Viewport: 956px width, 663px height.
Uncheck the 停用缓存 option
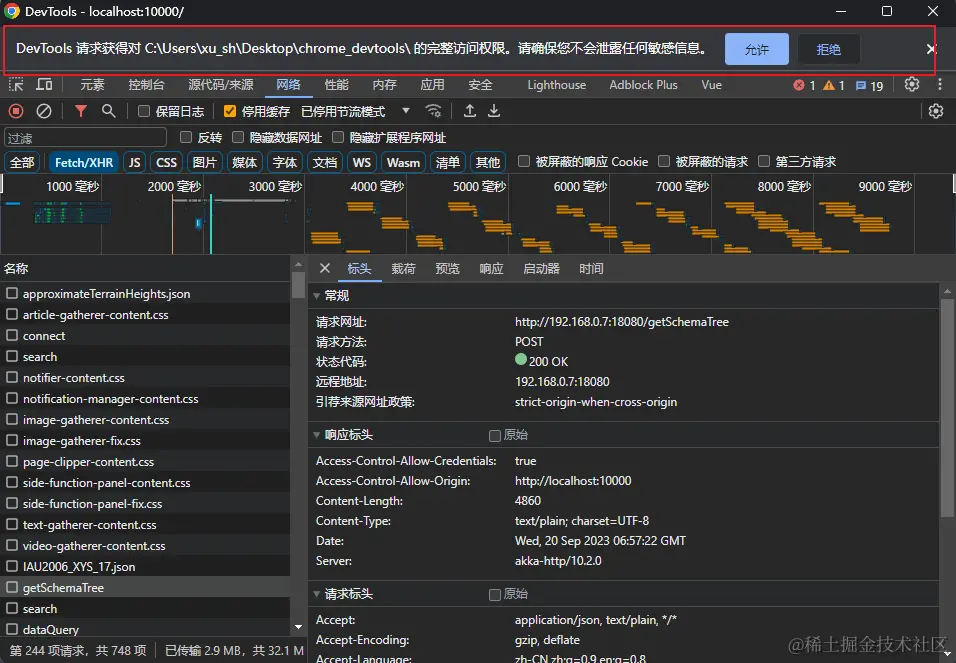point(228,112)
